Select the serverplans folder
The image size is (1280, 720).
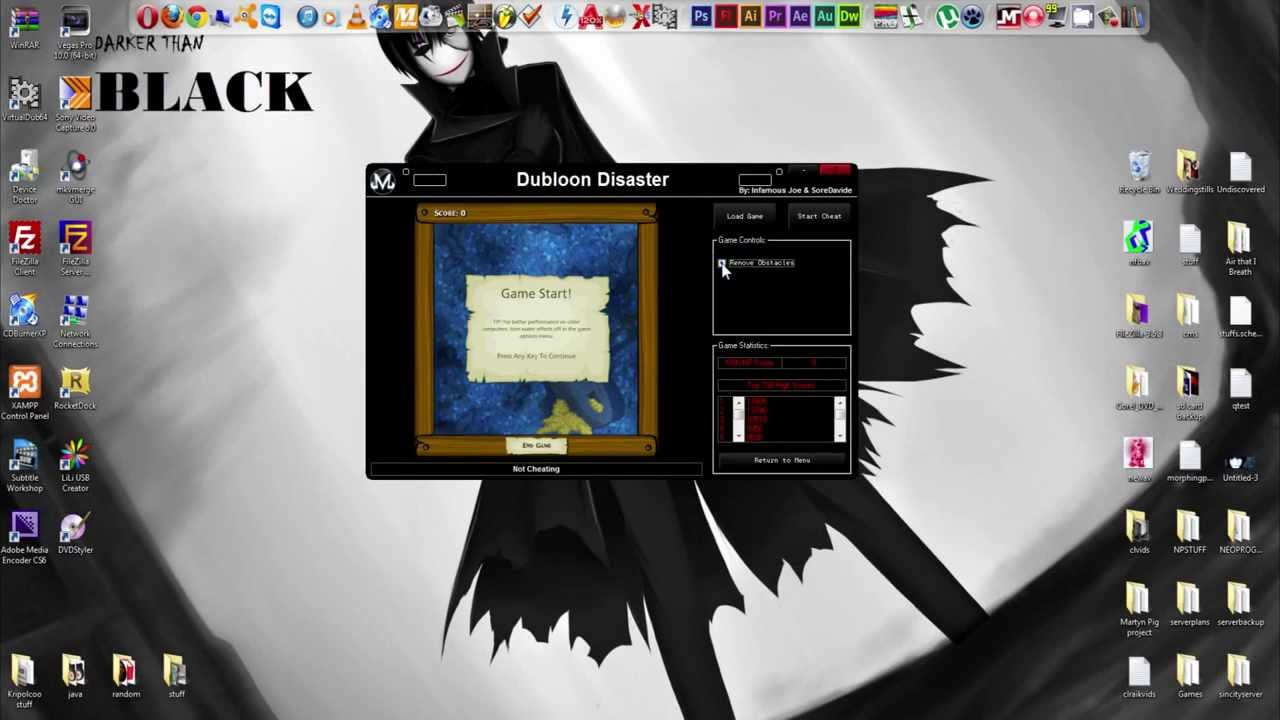tap(1189, 603)
